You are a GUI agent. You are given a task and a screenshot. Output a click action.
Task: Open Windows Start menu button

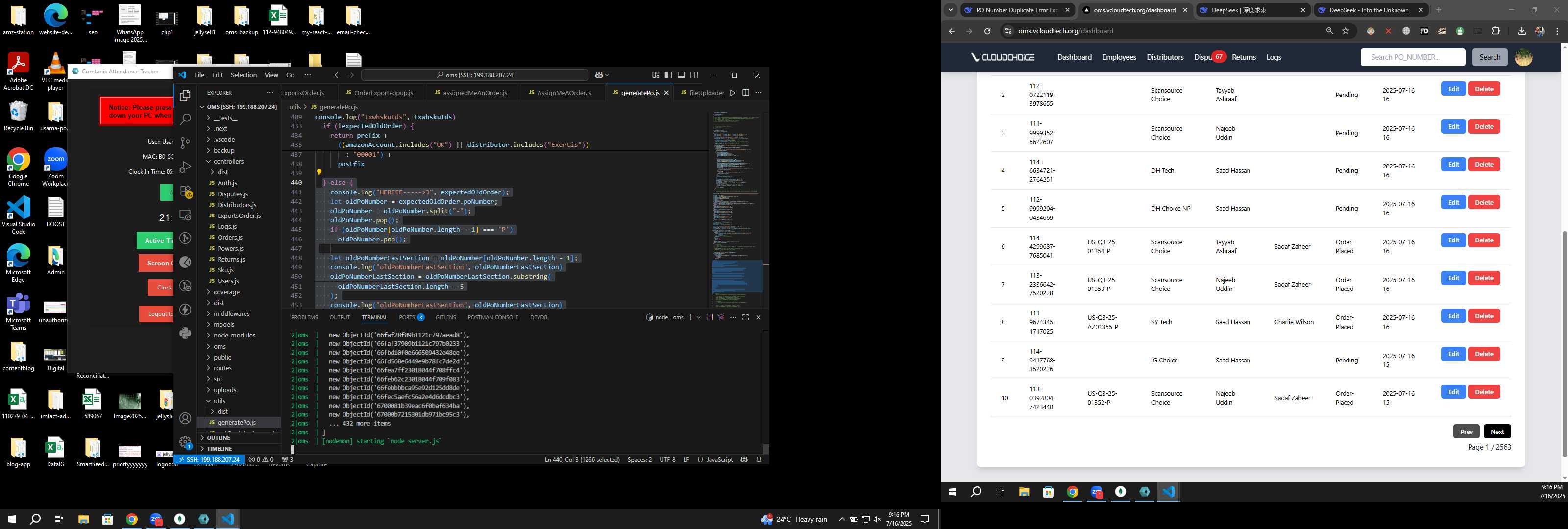(11, 519)
